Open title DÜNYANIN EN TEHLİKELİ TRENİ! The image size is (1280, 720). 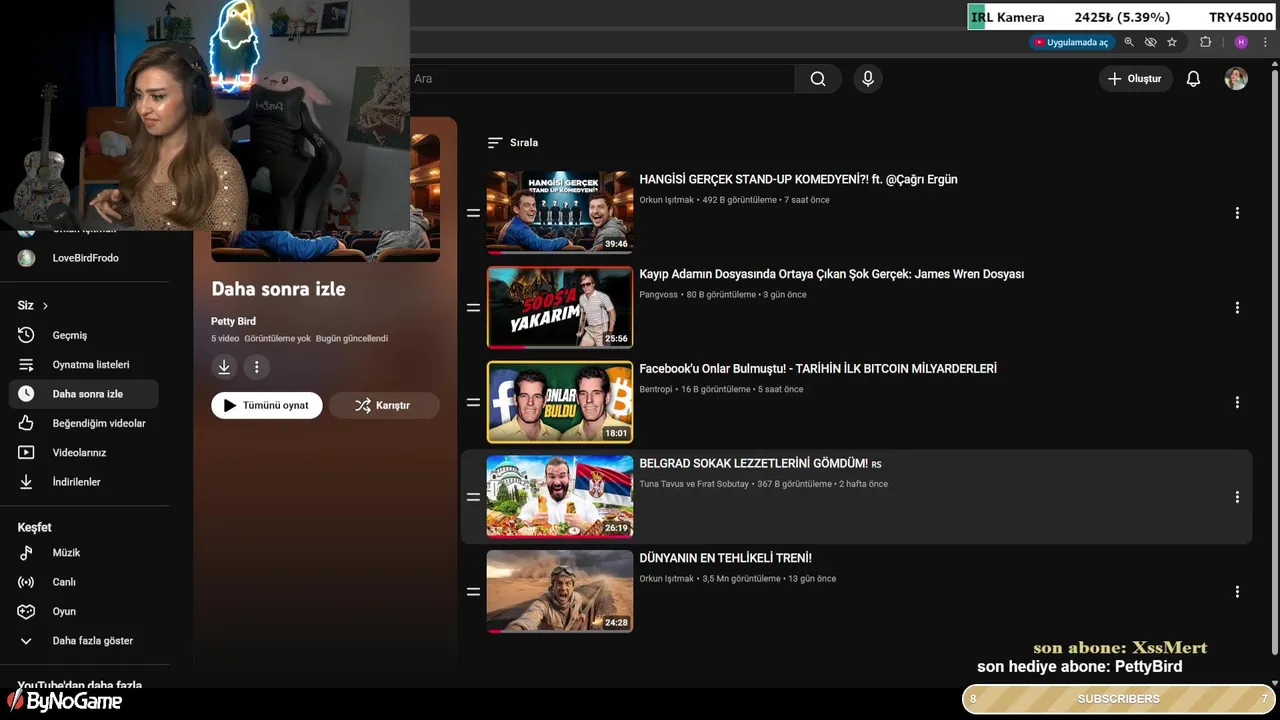point(726,558)
